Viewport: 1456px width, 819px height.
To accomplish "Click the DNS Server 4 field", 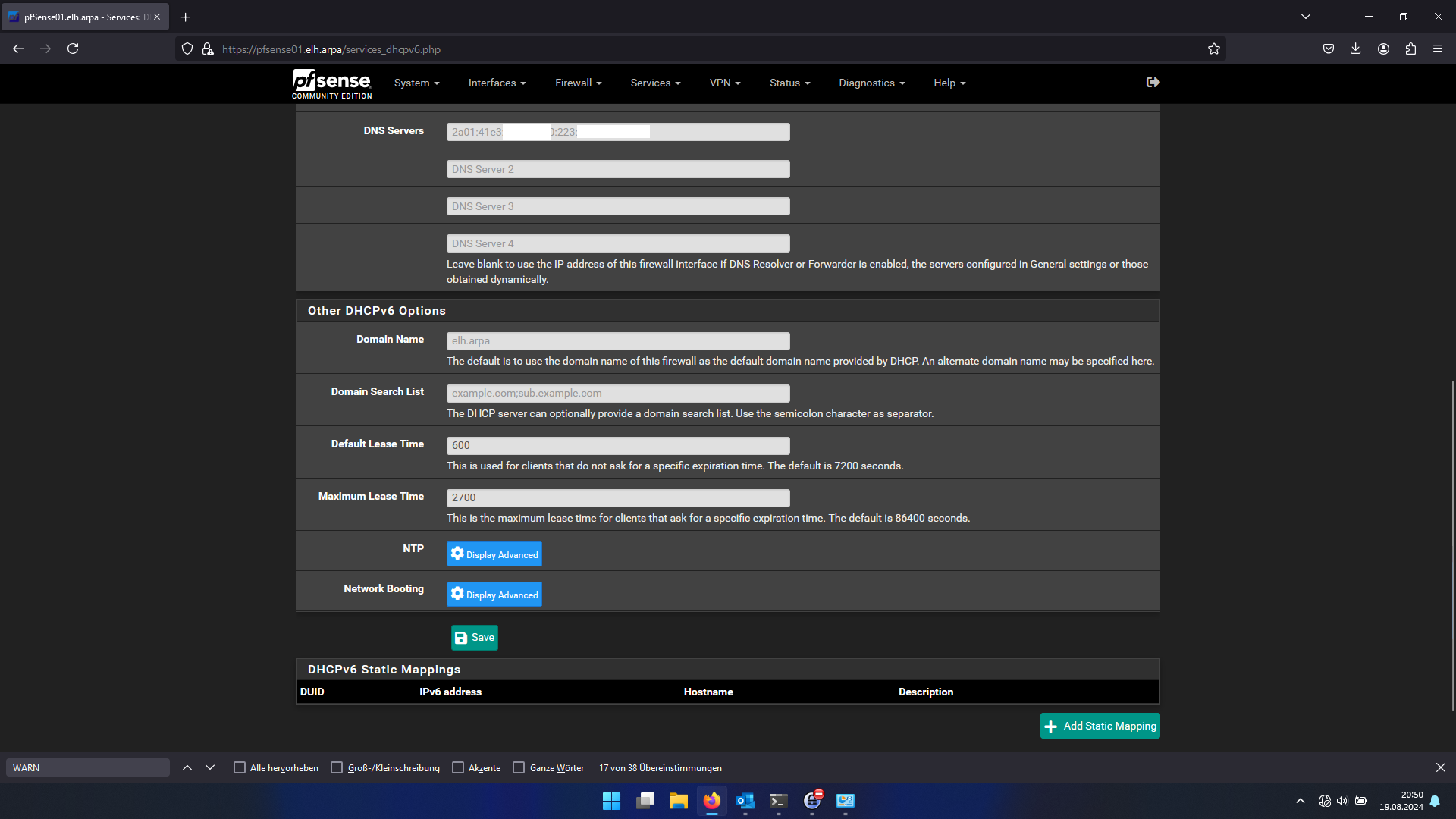I will (618, 243).
